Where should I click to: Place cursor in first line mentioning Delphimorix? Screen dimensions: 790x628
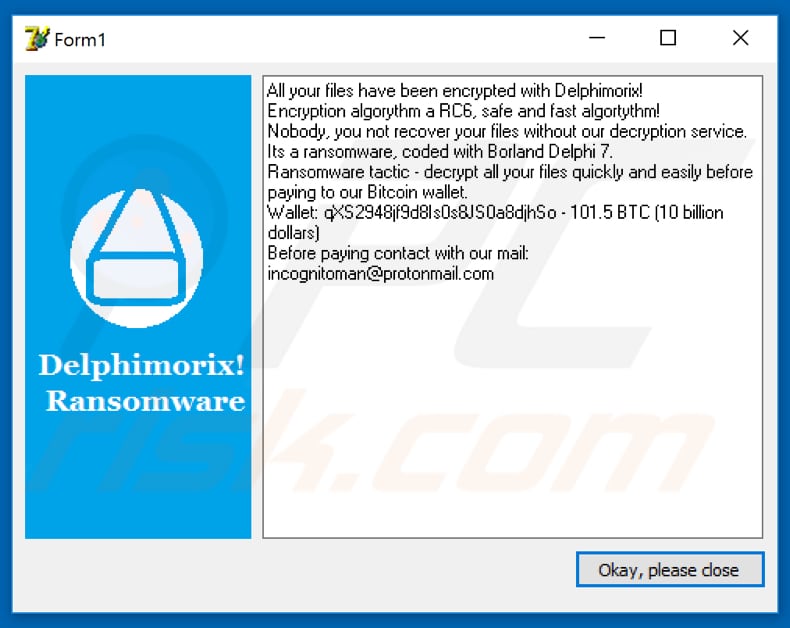tap(454, 91)
